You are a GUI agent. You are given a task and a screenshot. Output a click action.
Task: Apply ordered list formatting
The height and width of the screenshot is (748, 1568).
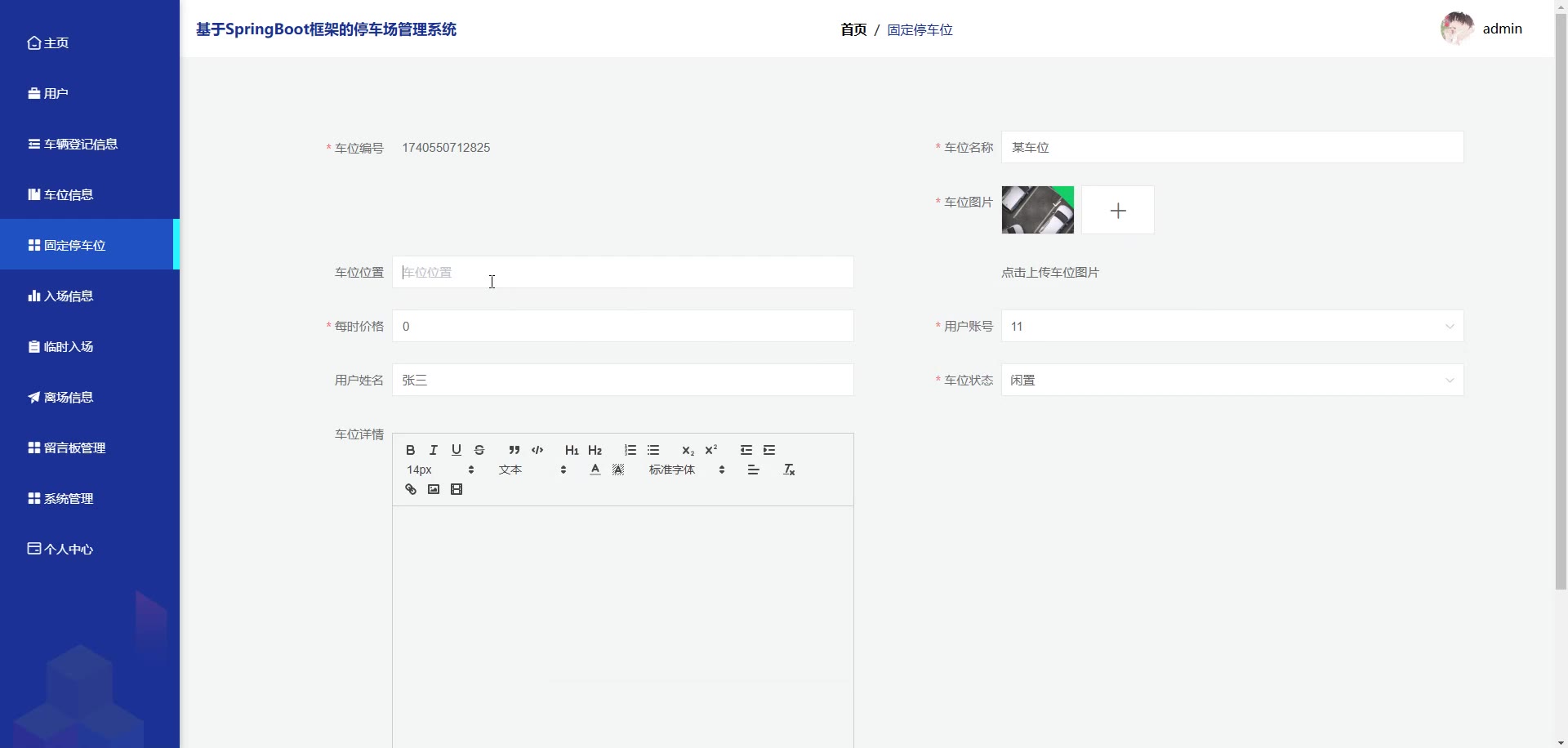coord(630,450)
